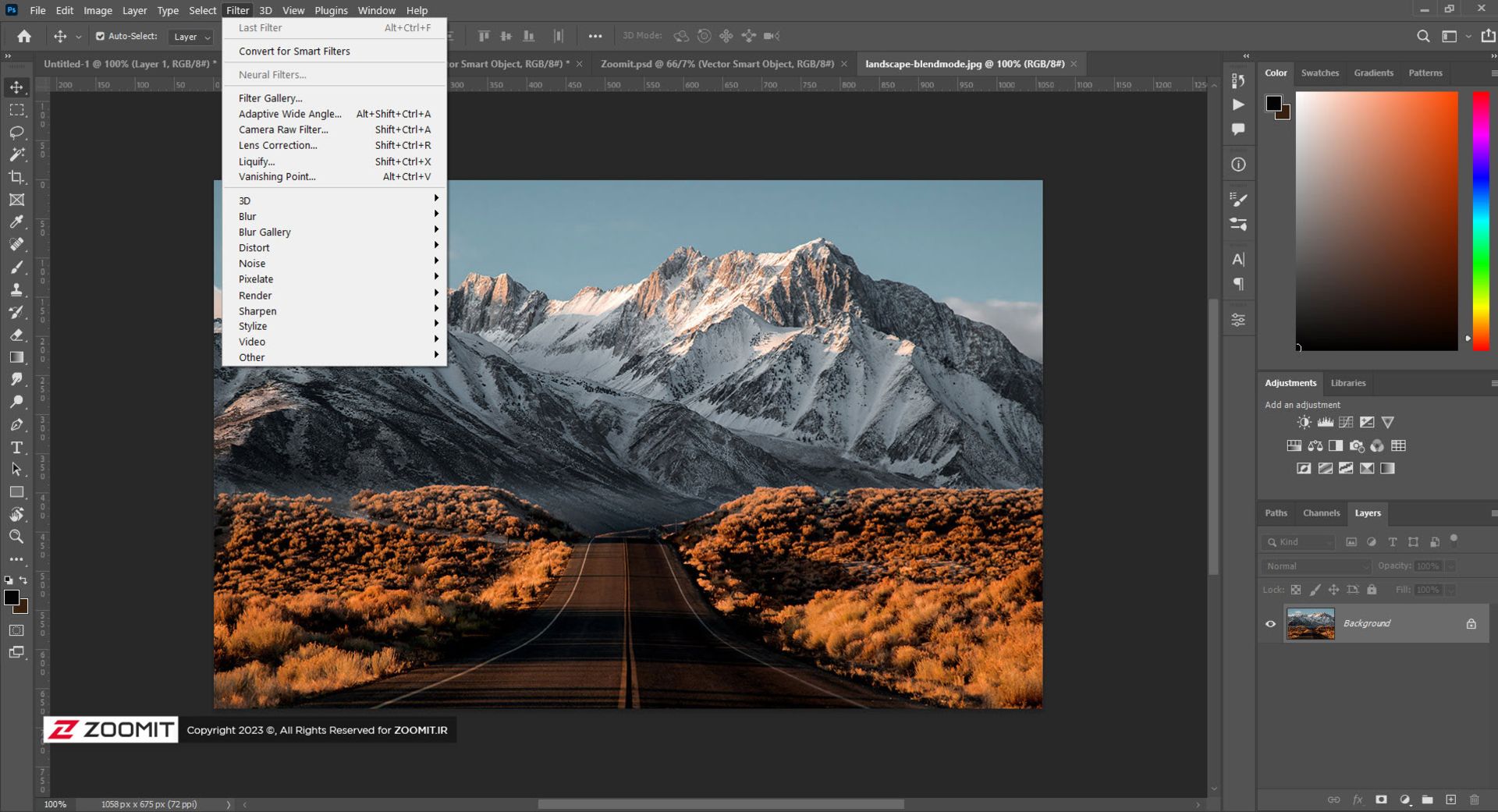
Task: Select the Zoom tool in toolbar
Action: (x=16, y=537)
